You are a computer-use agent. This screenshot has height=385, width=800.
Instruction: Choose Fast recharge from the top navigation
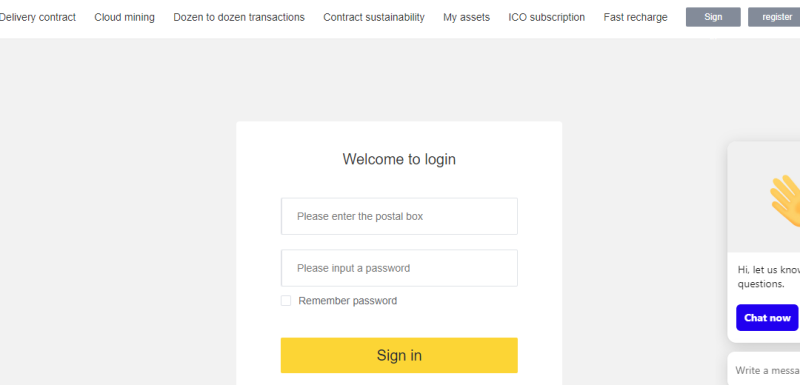(x=635, y=17)
